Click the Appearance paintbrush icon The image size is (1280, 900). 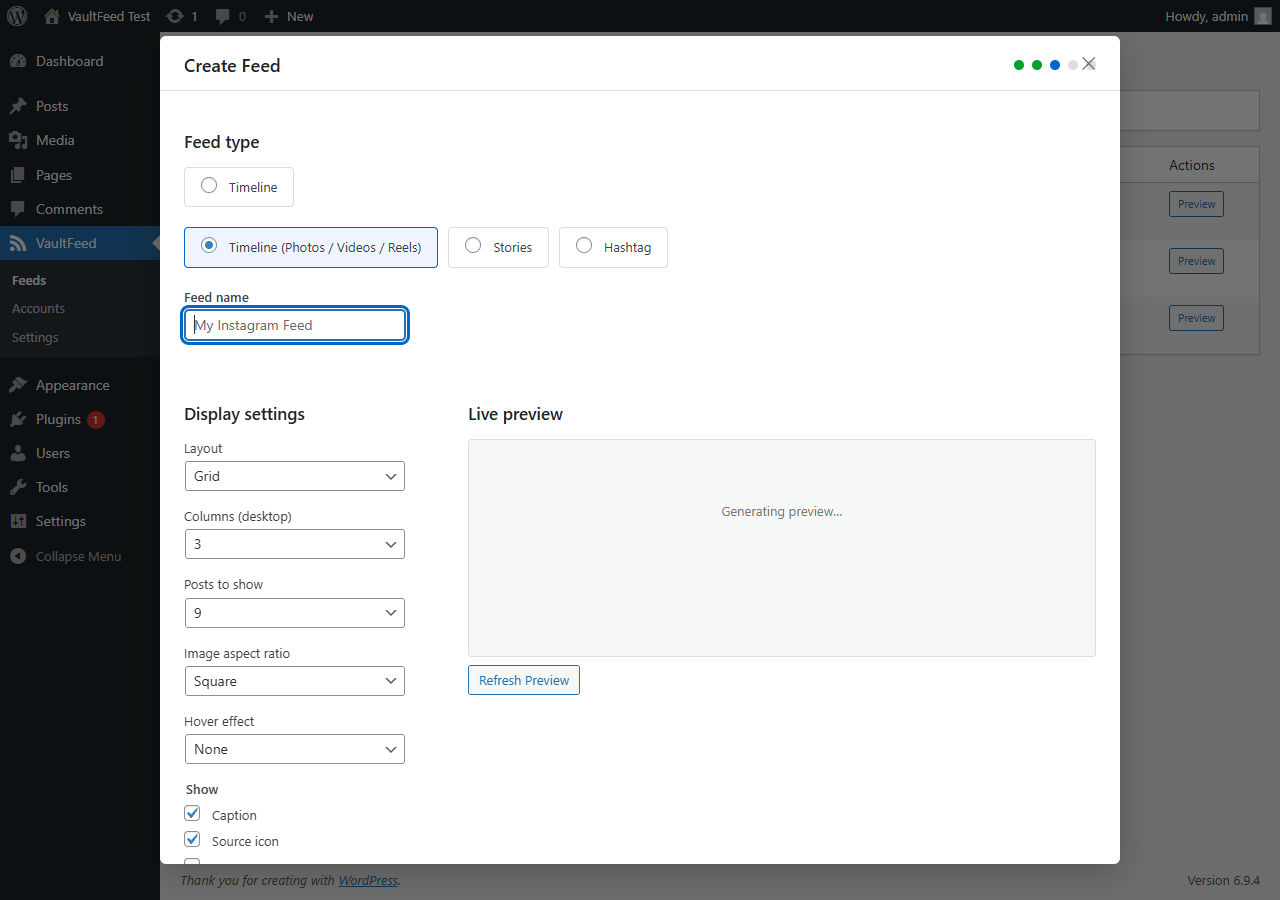coord(18,385)
